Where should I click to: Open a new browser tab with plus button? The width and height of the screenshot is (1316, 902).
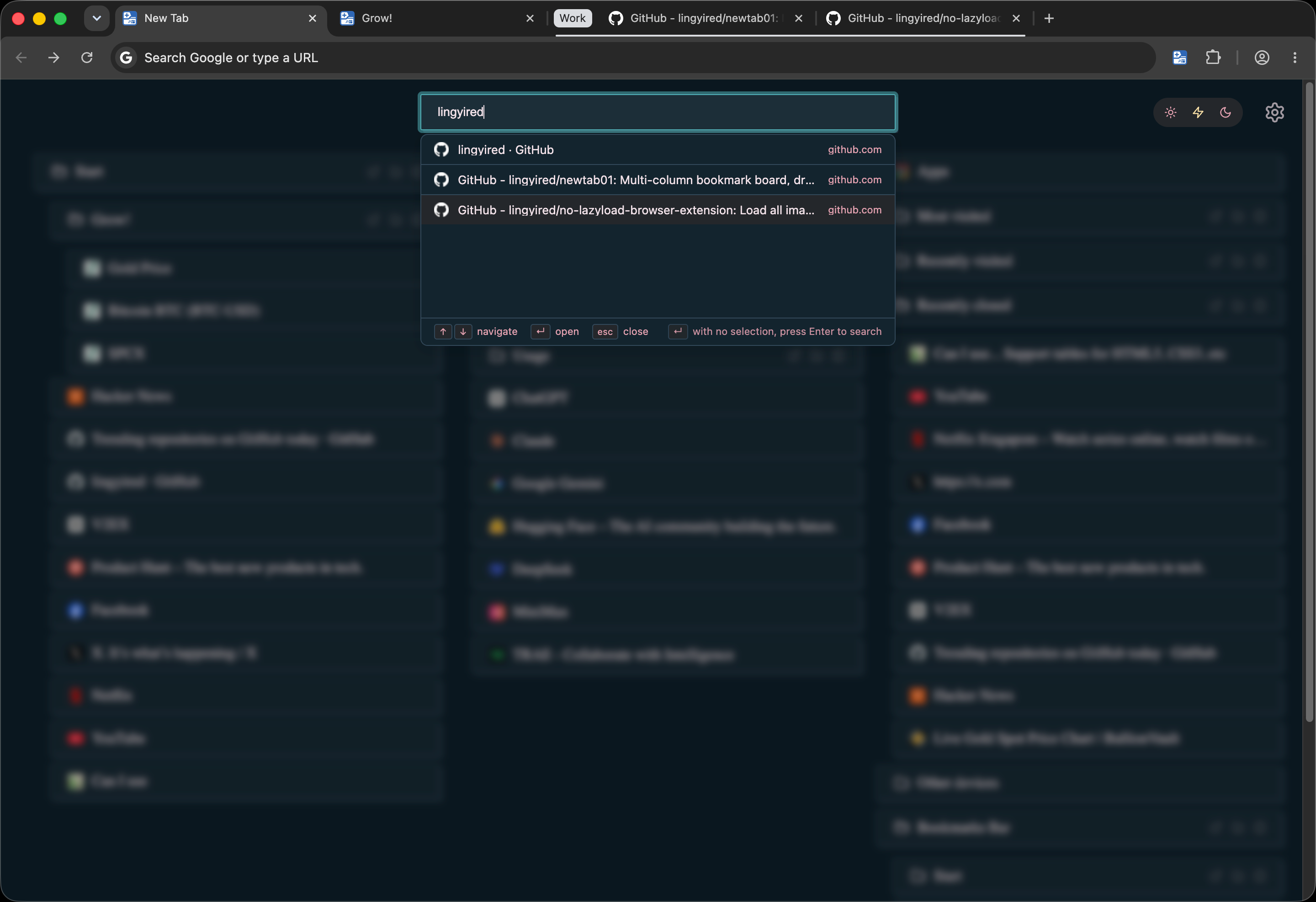point(1049,18)
